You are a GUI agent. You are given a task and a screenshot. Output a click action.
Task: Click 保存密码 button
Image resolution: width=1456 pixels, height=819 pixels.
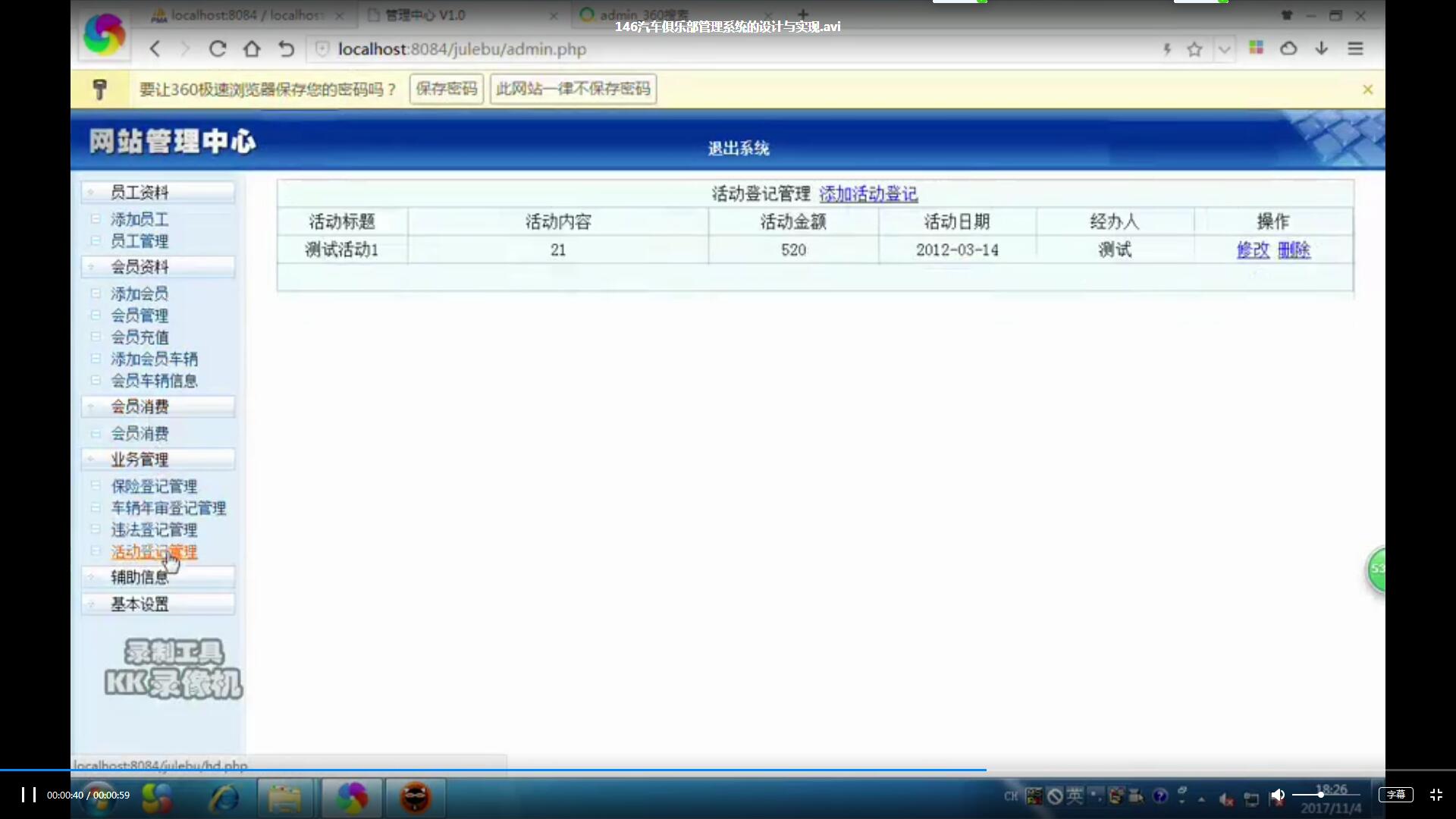click(x=447, y=89)
